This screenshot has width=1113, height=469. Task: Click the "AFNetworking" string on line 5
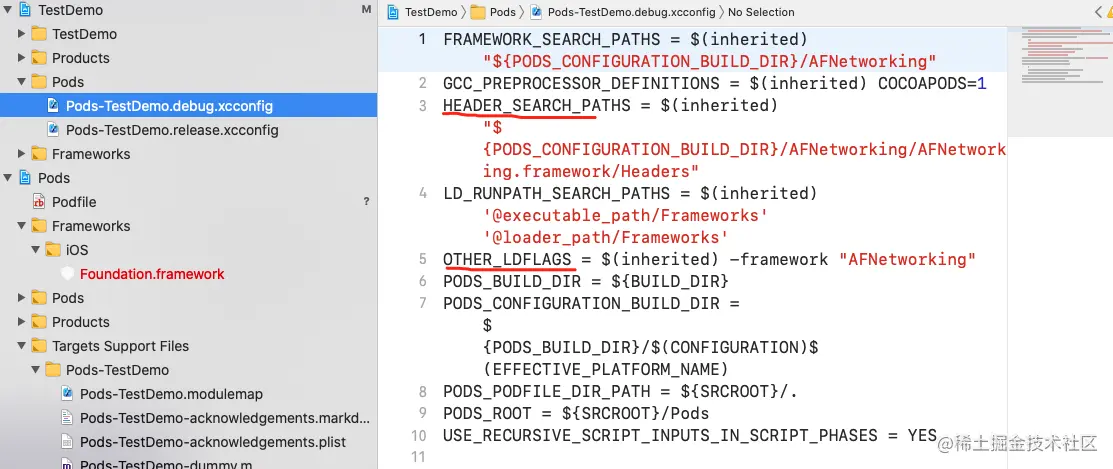pos(908,260)
